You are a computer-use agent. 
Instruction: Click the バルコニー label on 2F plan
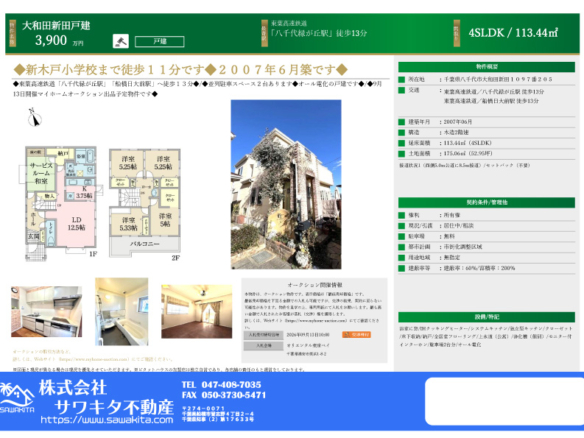(145, 244)
